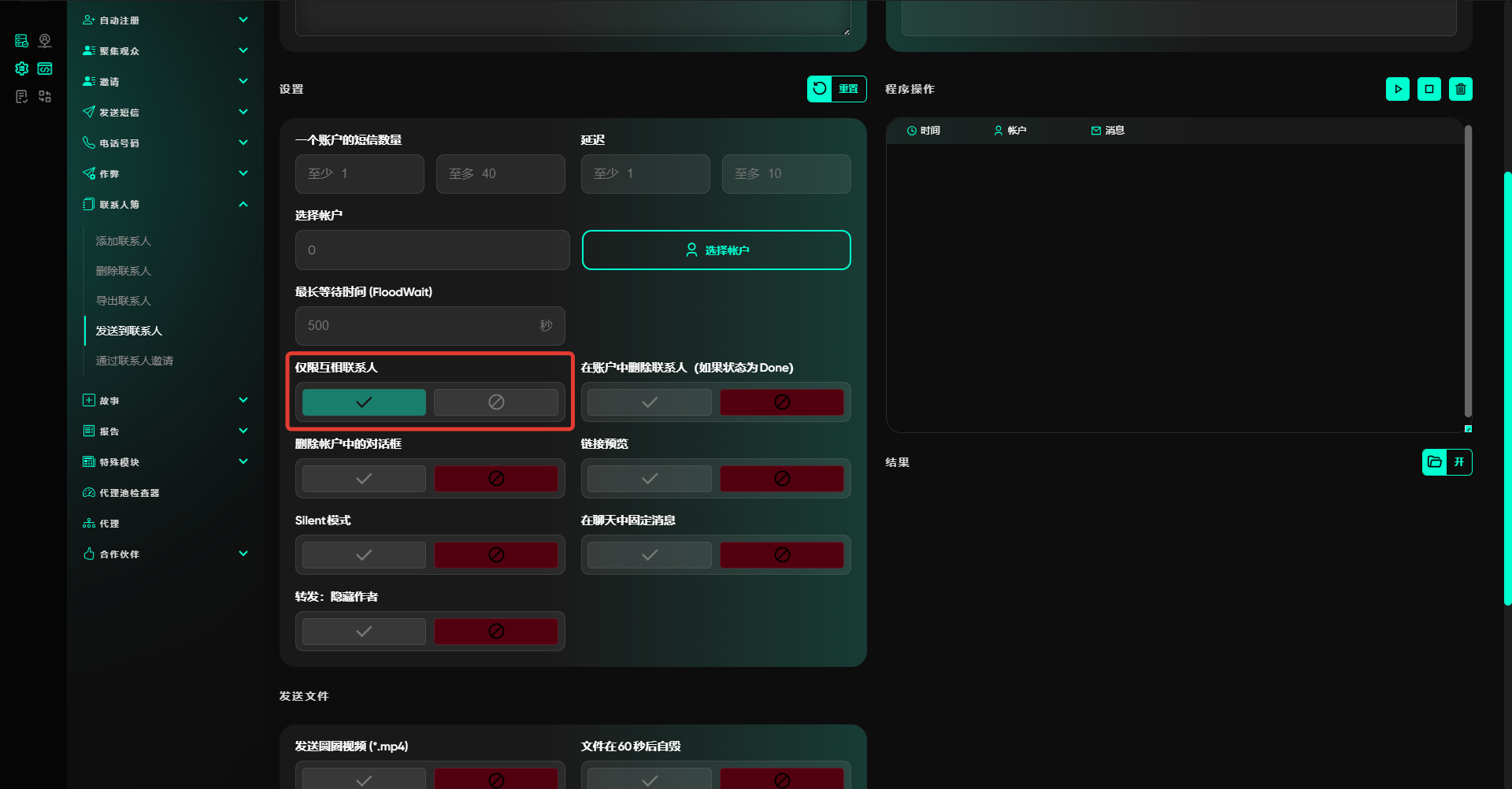Viewport: 1512px width, 789px height.
Task: Disable 仅限互相联系人 with the ban option
Action: [496, 402]
